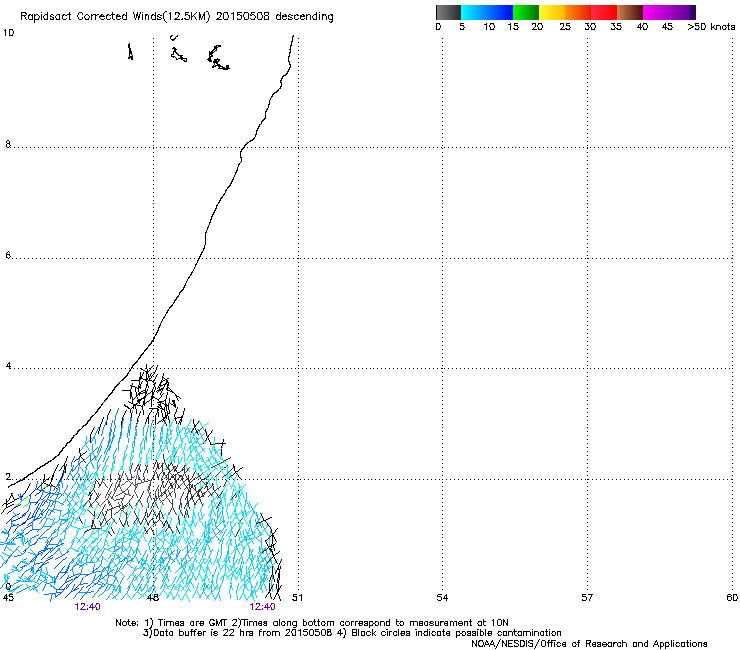Click the purple '12:40' timestamp near longitude 51
740x650 pixels.
coord(262,607)
